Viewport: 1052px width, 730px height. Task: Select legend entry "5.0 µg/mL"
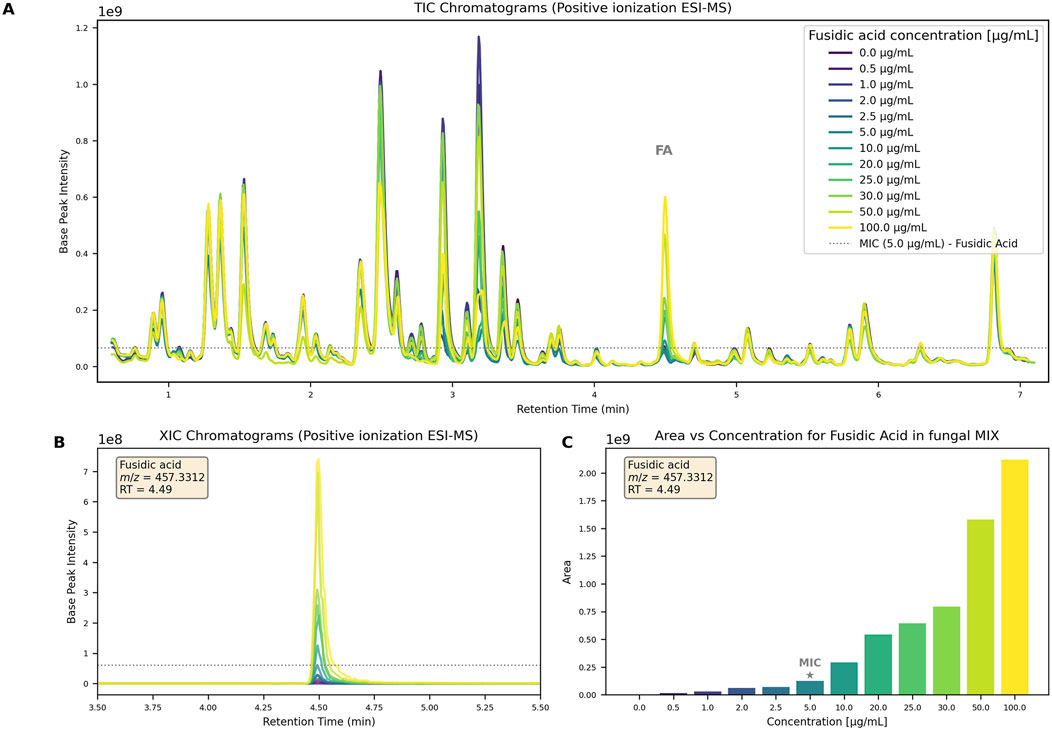coord(870,132)
